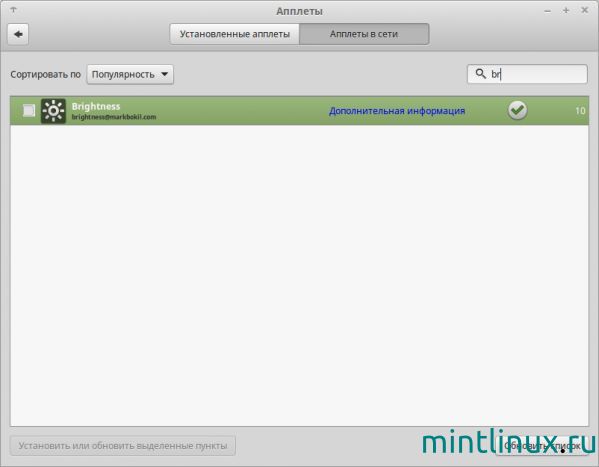Viewport: 599px width, 467px height.
Task: Switch to Установленные апплеты tab
Action: (235, 34)
